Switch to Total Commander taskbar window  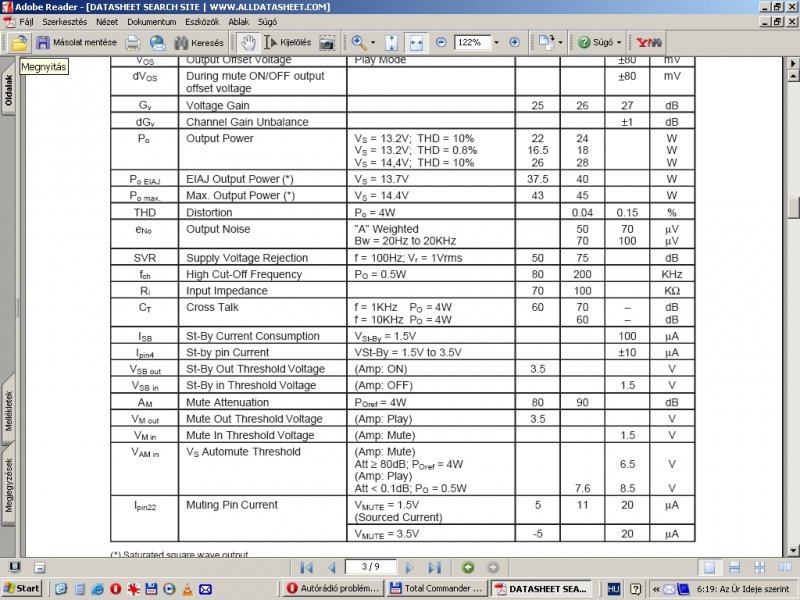pos(437,588)
